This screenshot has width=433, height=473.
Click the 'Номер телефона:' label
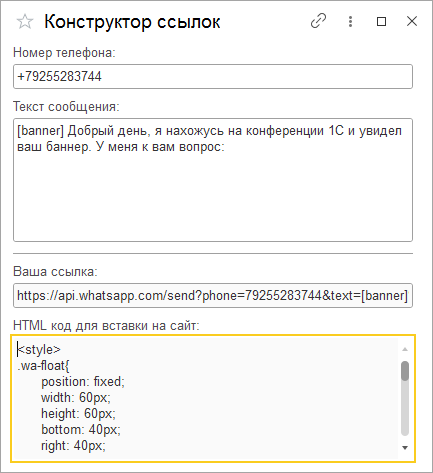[64, 52]
